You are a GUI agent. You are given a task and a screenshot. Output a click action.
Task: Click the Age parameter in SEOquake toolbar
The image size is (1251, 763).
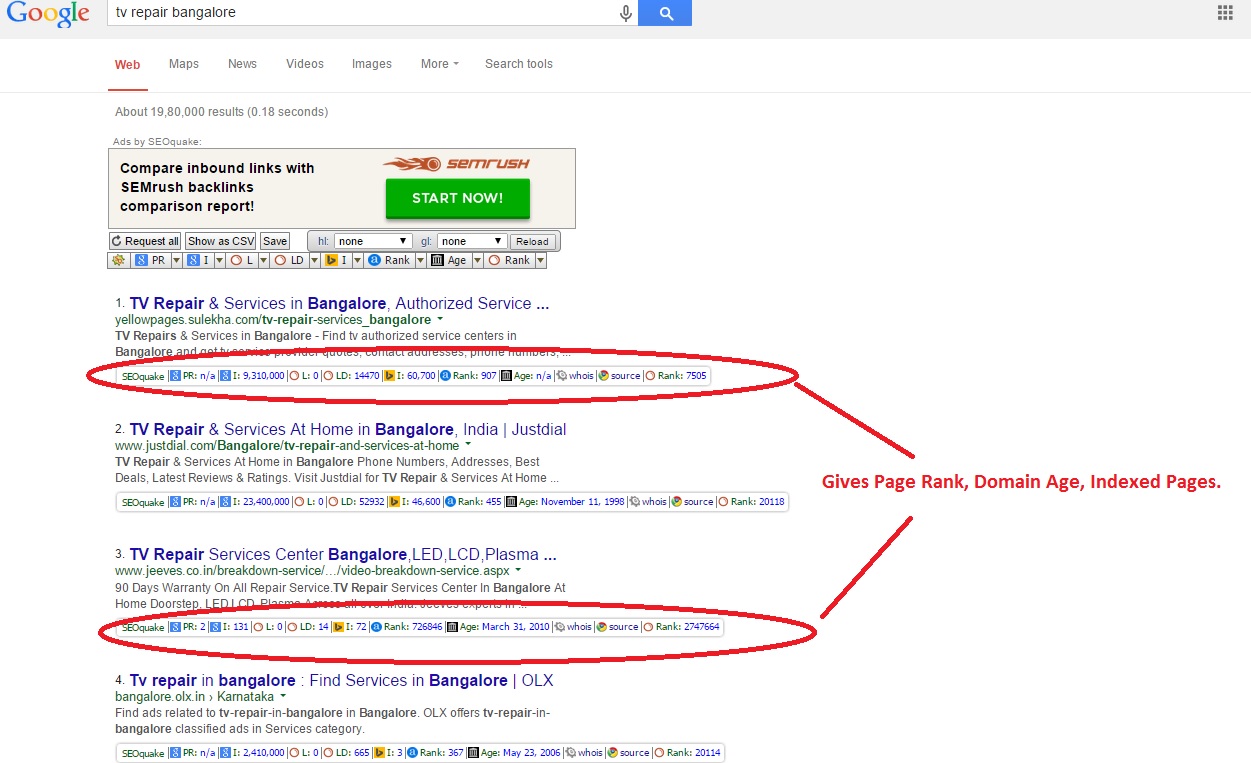click(x=449, y=260)
